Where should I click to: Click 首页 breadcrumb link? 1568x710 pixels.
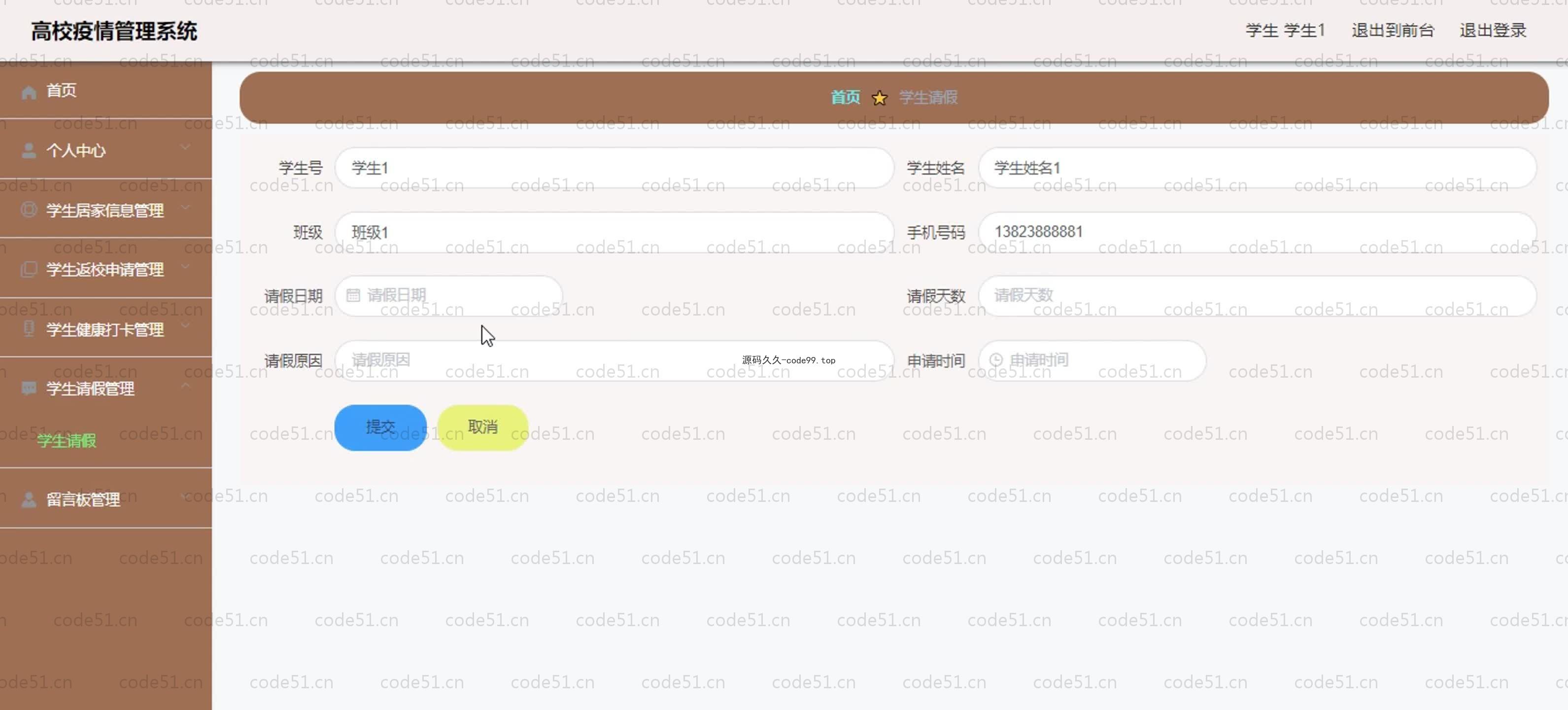pos(846,98)
